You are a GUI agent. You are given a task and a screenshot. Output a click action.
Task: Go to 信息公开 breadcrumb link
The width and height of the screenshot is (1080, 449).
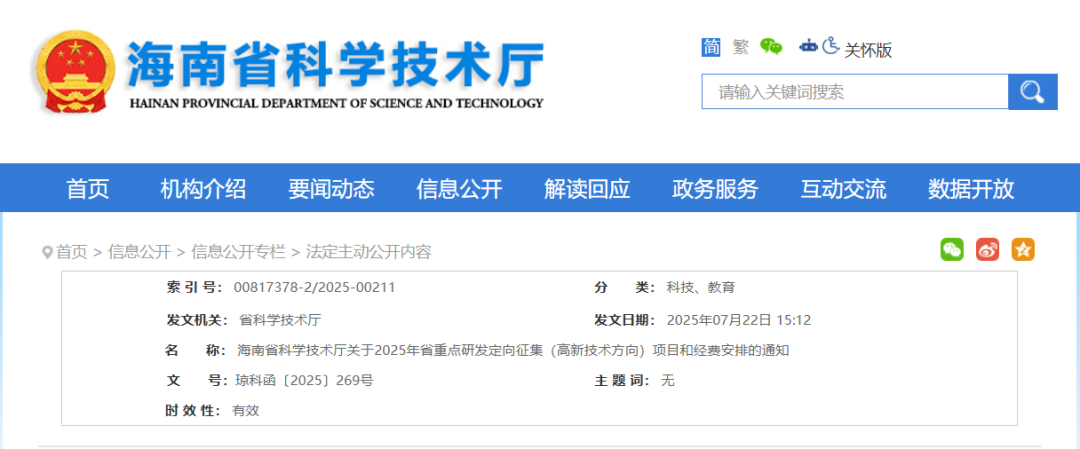tap(139, 252)
